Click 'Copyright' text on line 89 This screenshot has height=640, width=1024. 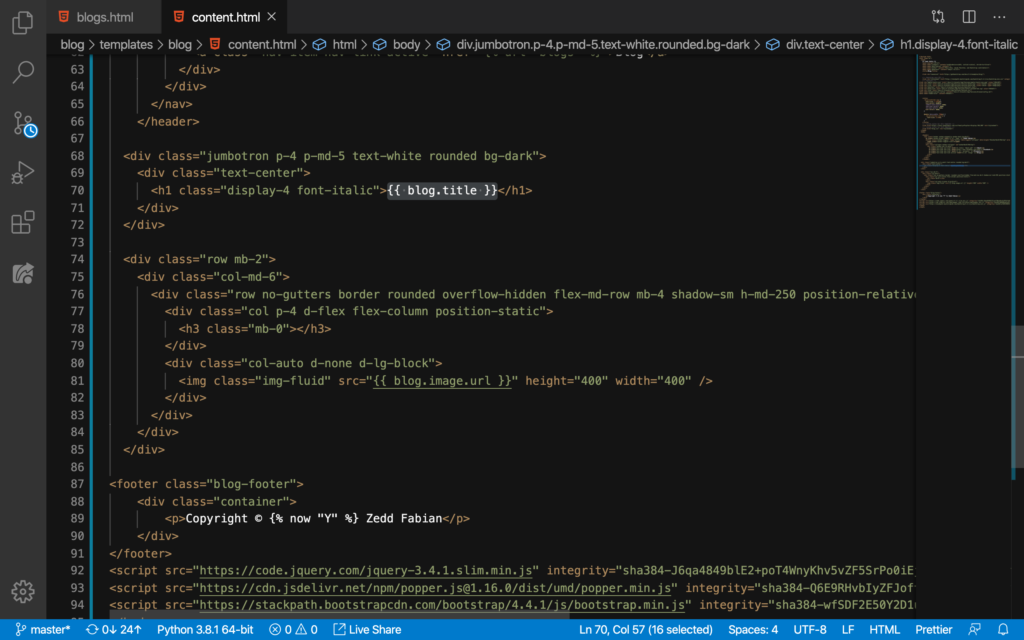click(x=217, y=519)
